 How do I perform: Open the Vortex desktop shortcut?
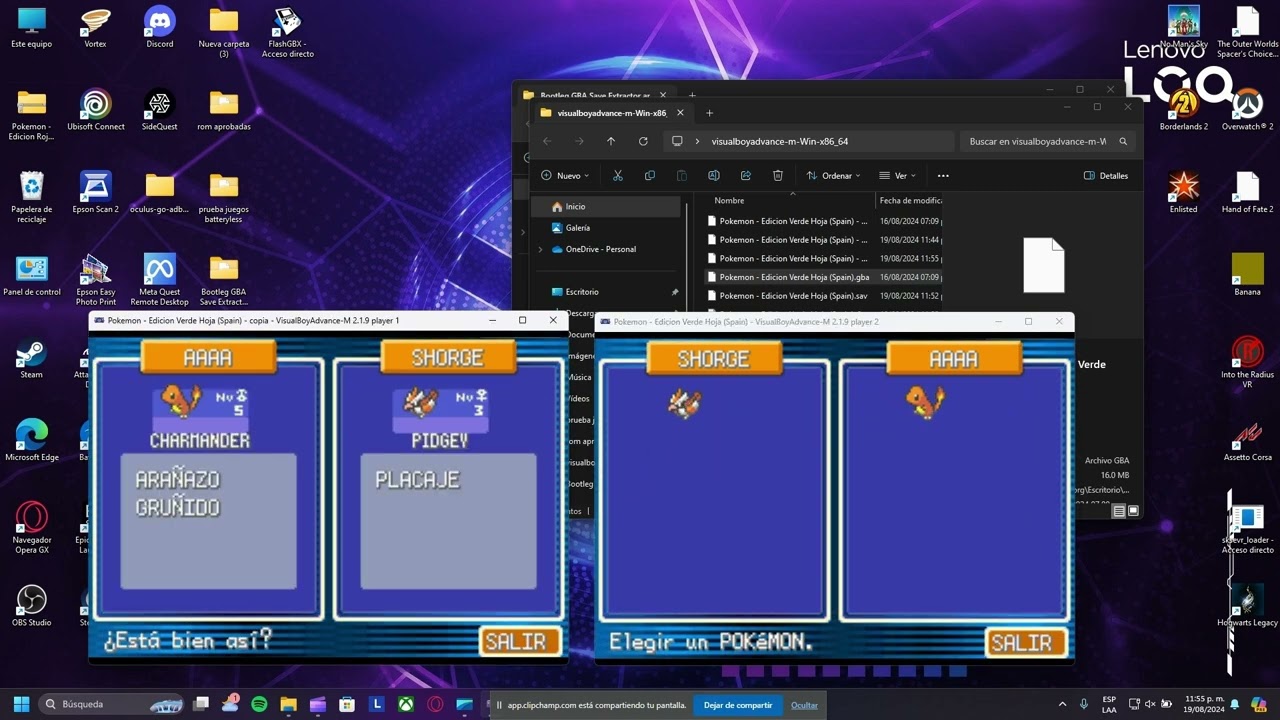(x=96, y=28)
